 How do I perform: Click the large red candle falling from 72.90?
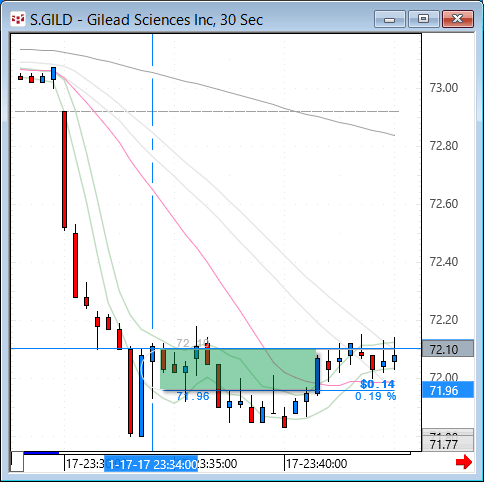pyautogui.click(x=65, y=169)
